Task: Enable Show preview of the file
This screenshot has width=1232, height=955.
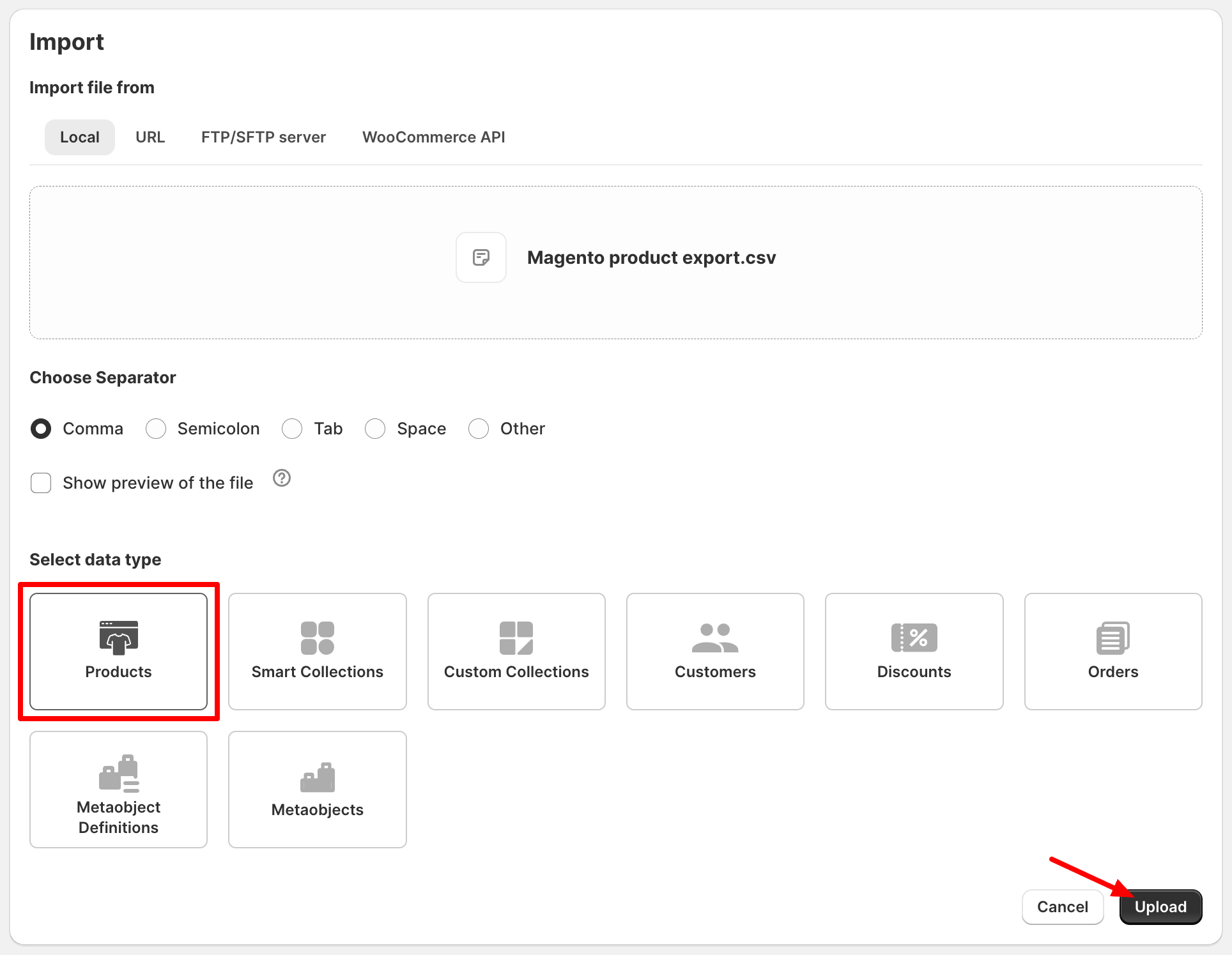Action: [40, 483]
